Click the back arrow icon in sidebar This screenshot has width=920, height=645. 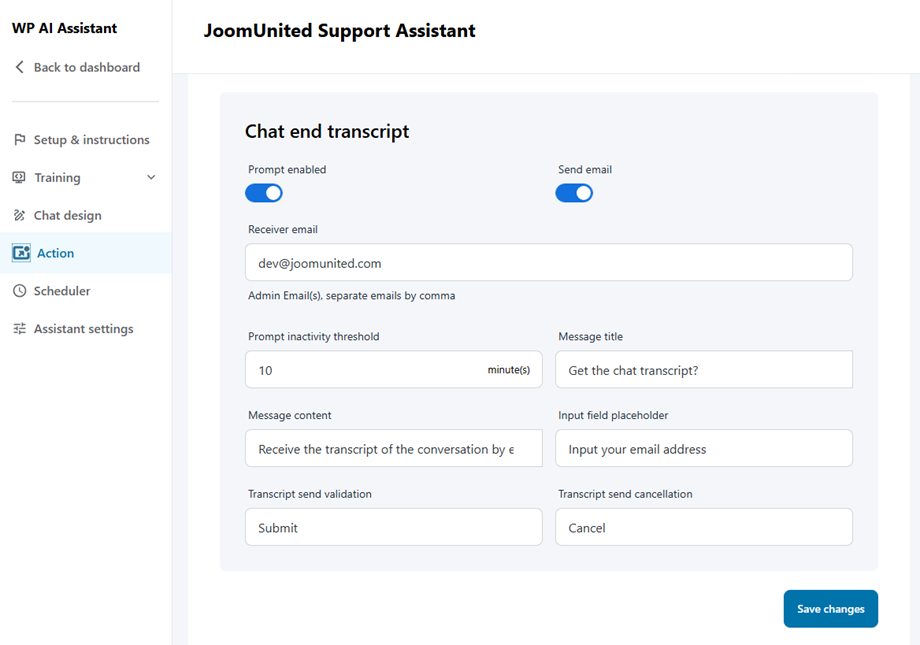coord(20,68)
